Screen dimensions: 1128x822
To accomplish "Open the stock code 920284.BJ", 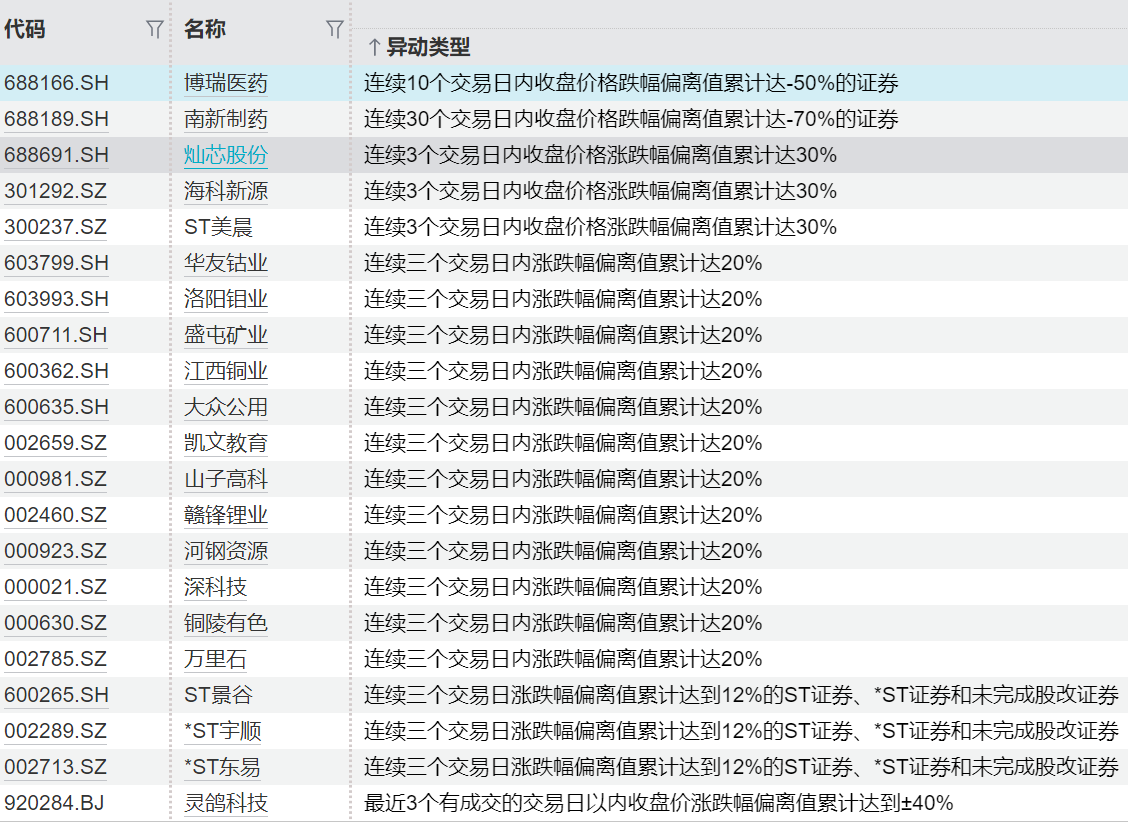I will pyautogui.click(x=54, y=803).
